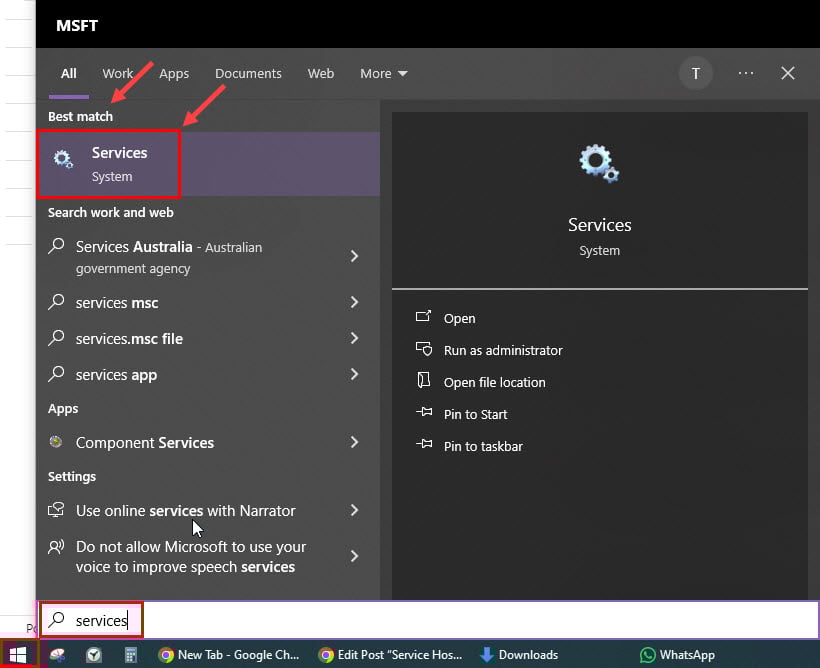The width and height of the screenshot is (820, 668).
Task: Click the Services gear icon in results
Action: click(63, 159)
